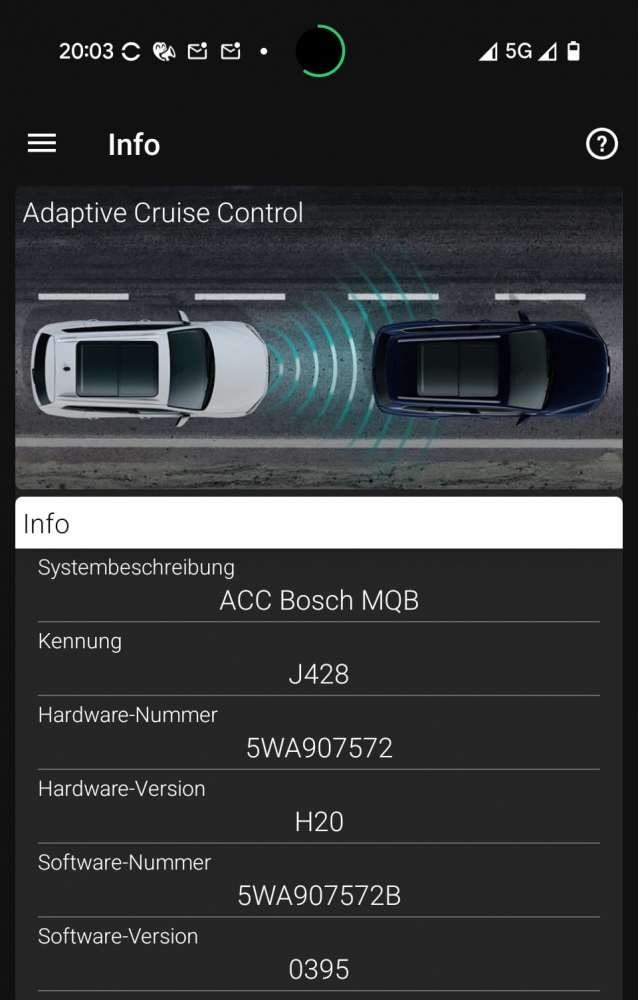Screen dimensions: 638x1000
Task: Tap the battery indicator icon
Action: click(574, 51)
